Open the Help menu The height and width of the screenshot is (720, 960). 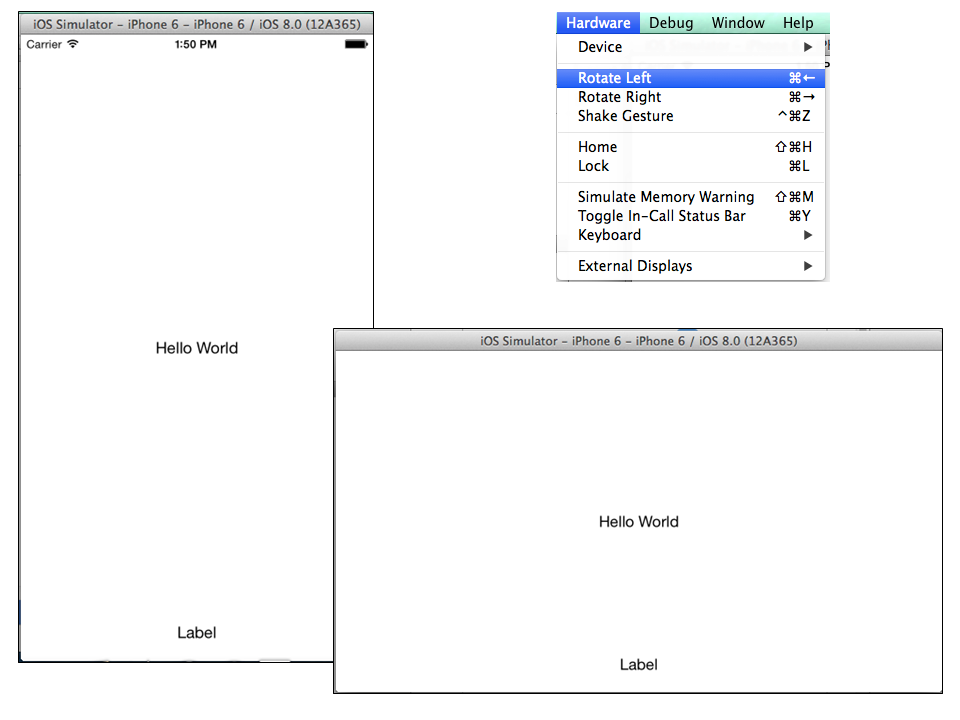pyautogui.click(x=798, y=23)
